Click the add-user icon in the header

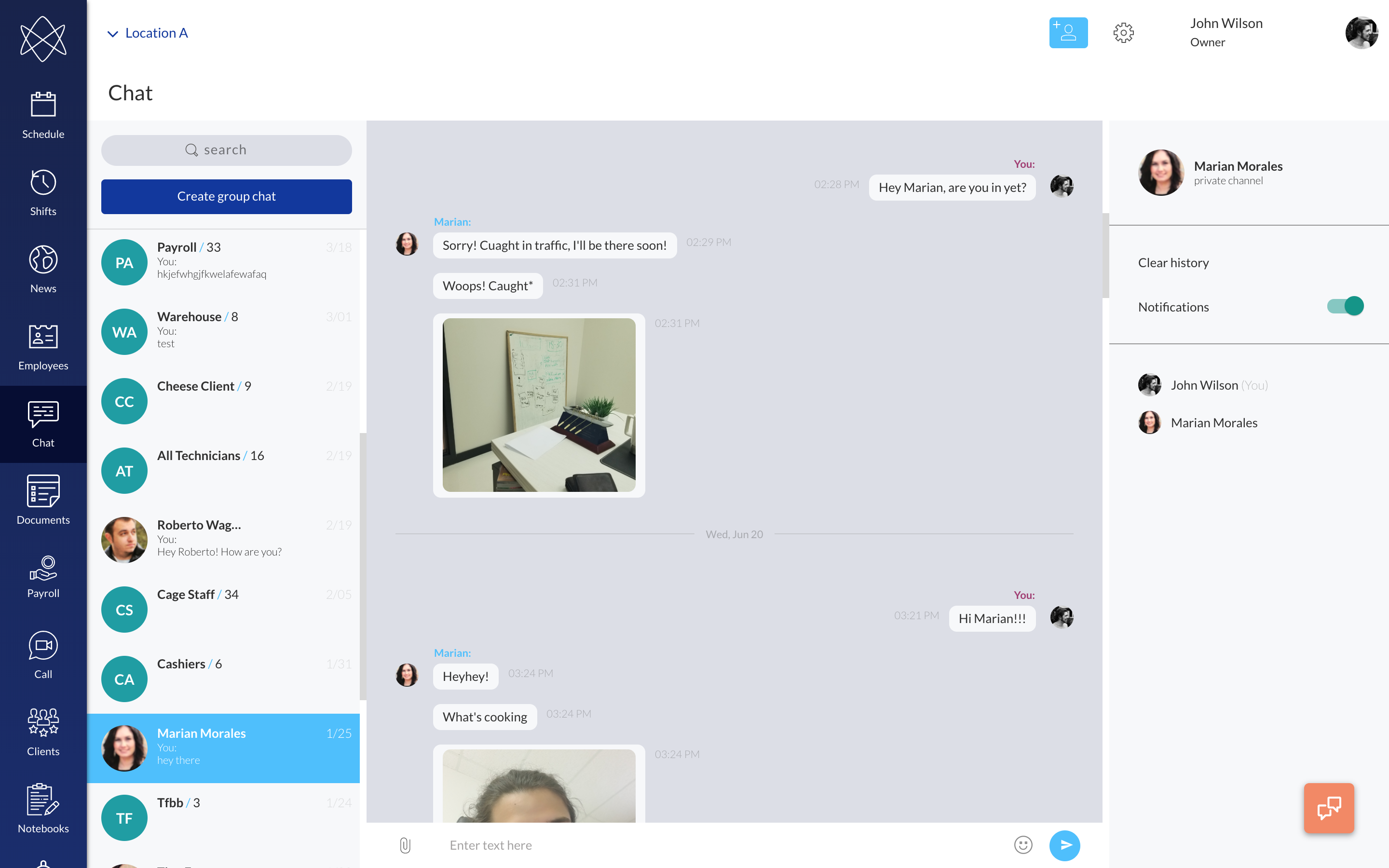point(1068,33)
